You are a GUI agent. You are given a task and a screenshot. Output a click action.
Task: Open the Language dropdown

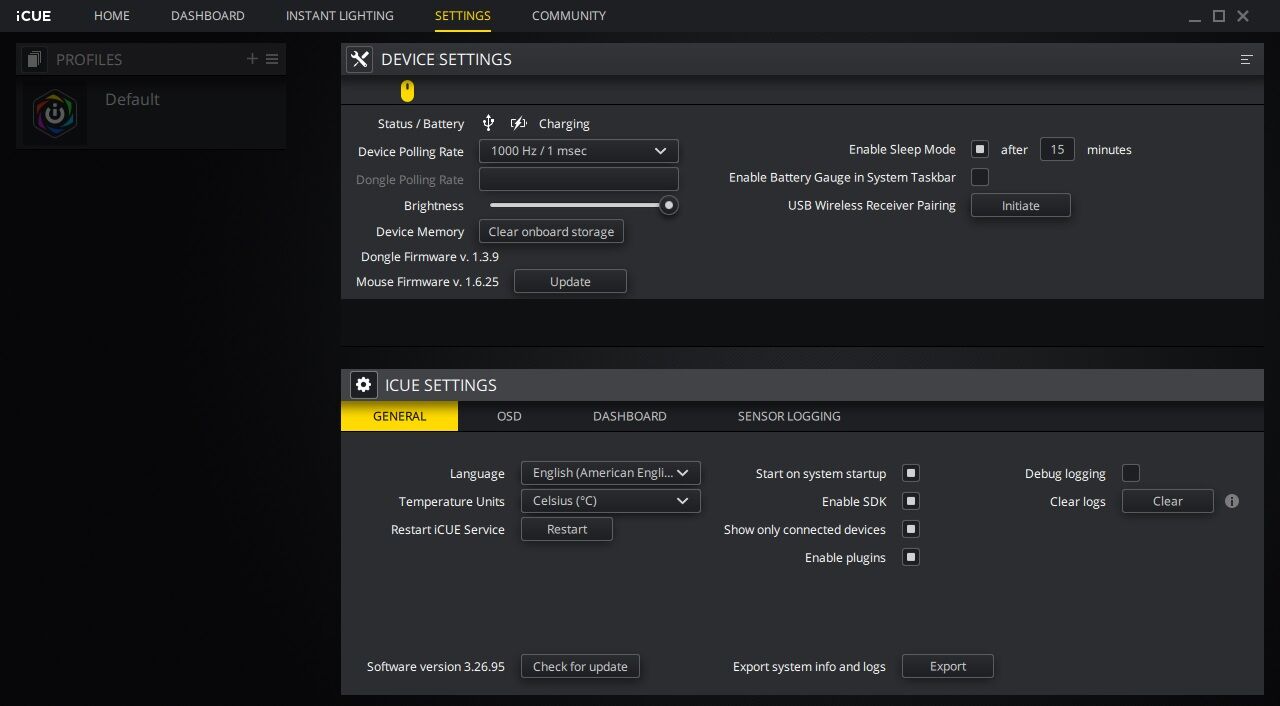tap(611, 473)
